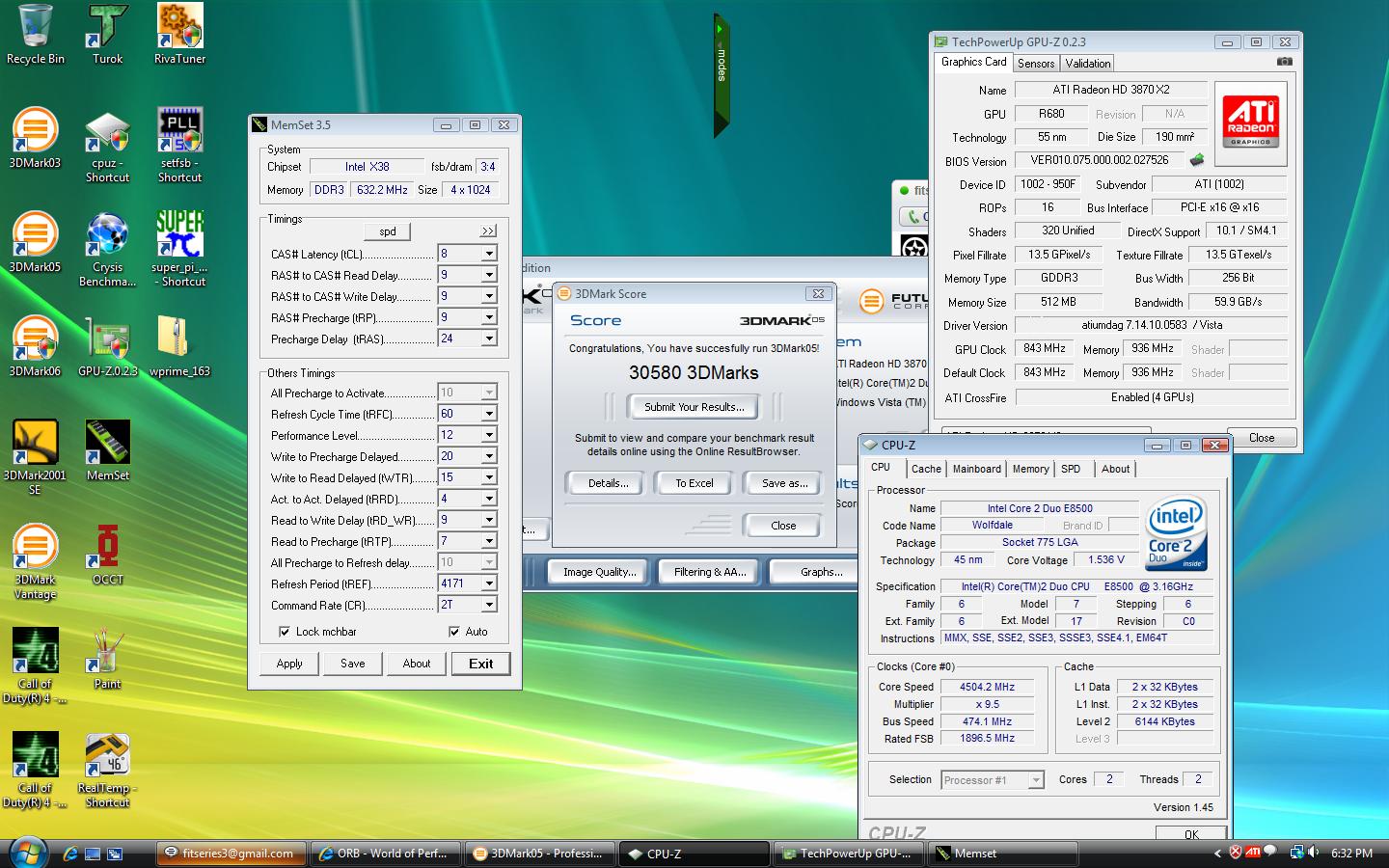
Task: Open the SPD tab in CPU-Z
Action: (1071, 469)
